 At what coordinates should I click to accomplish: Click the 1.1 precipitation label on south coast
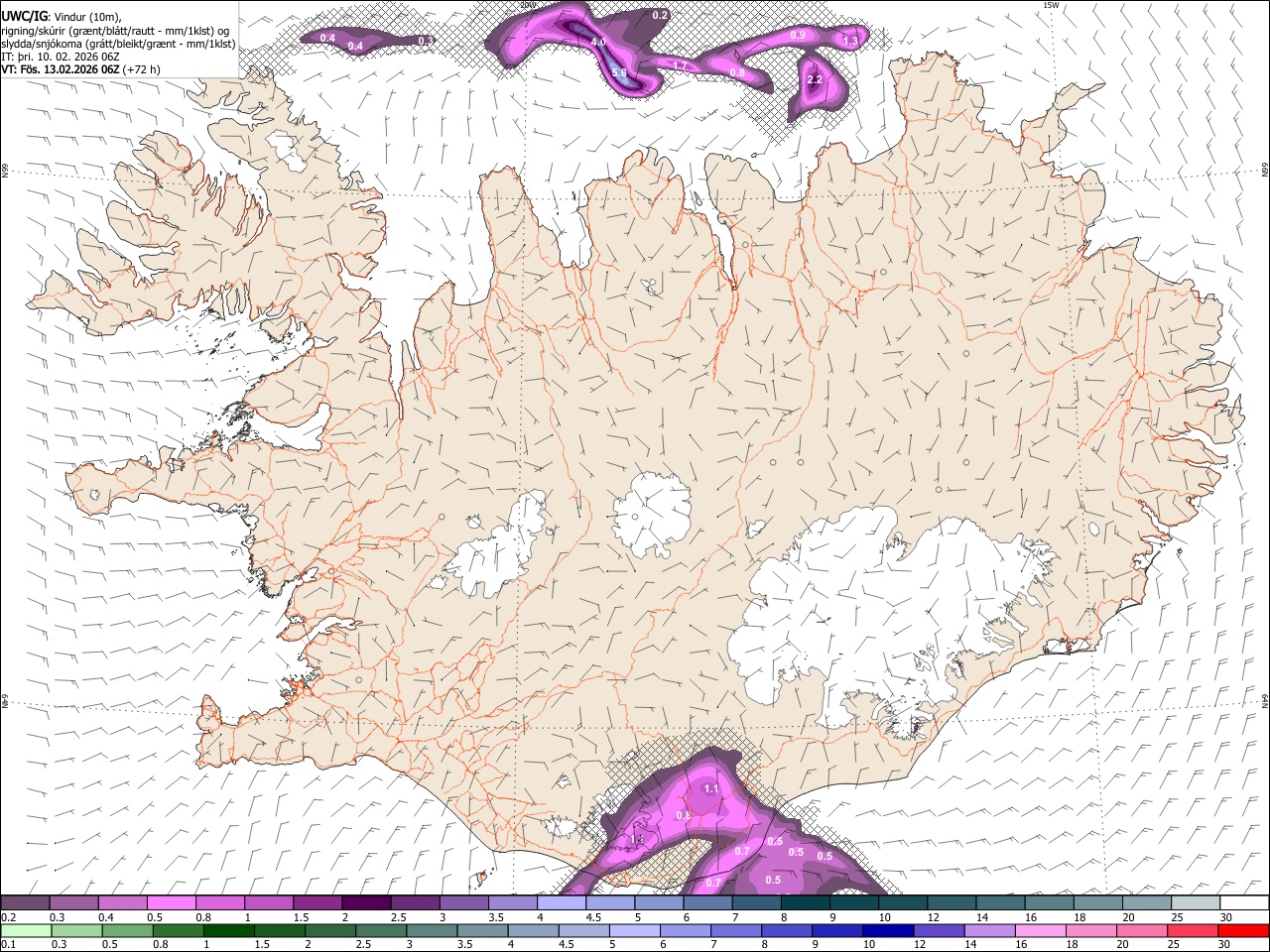[711, 788]
